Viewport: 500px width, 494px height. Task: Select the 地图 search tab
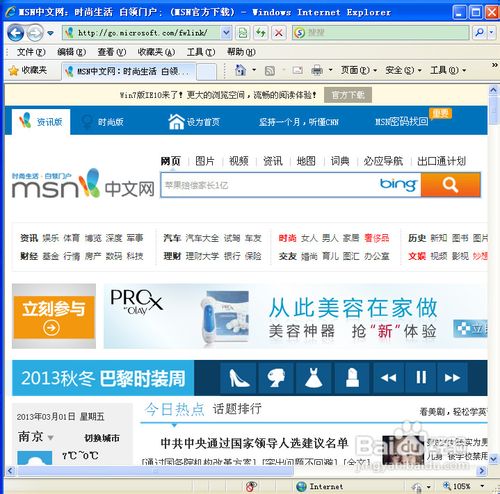tap(306, 161)
